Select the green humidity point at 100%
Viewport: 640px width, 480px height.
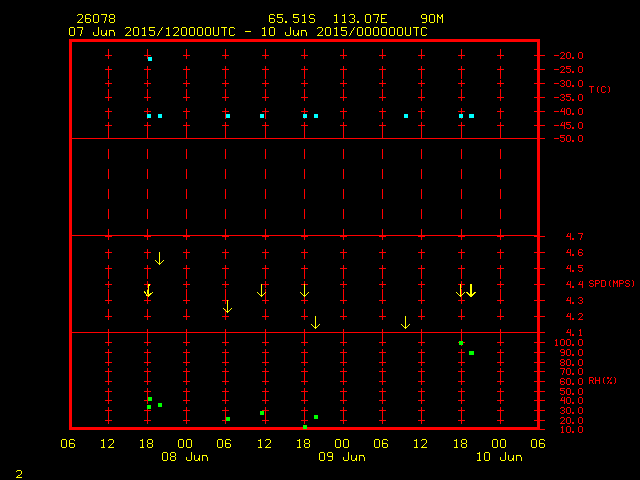coord(461,343)
